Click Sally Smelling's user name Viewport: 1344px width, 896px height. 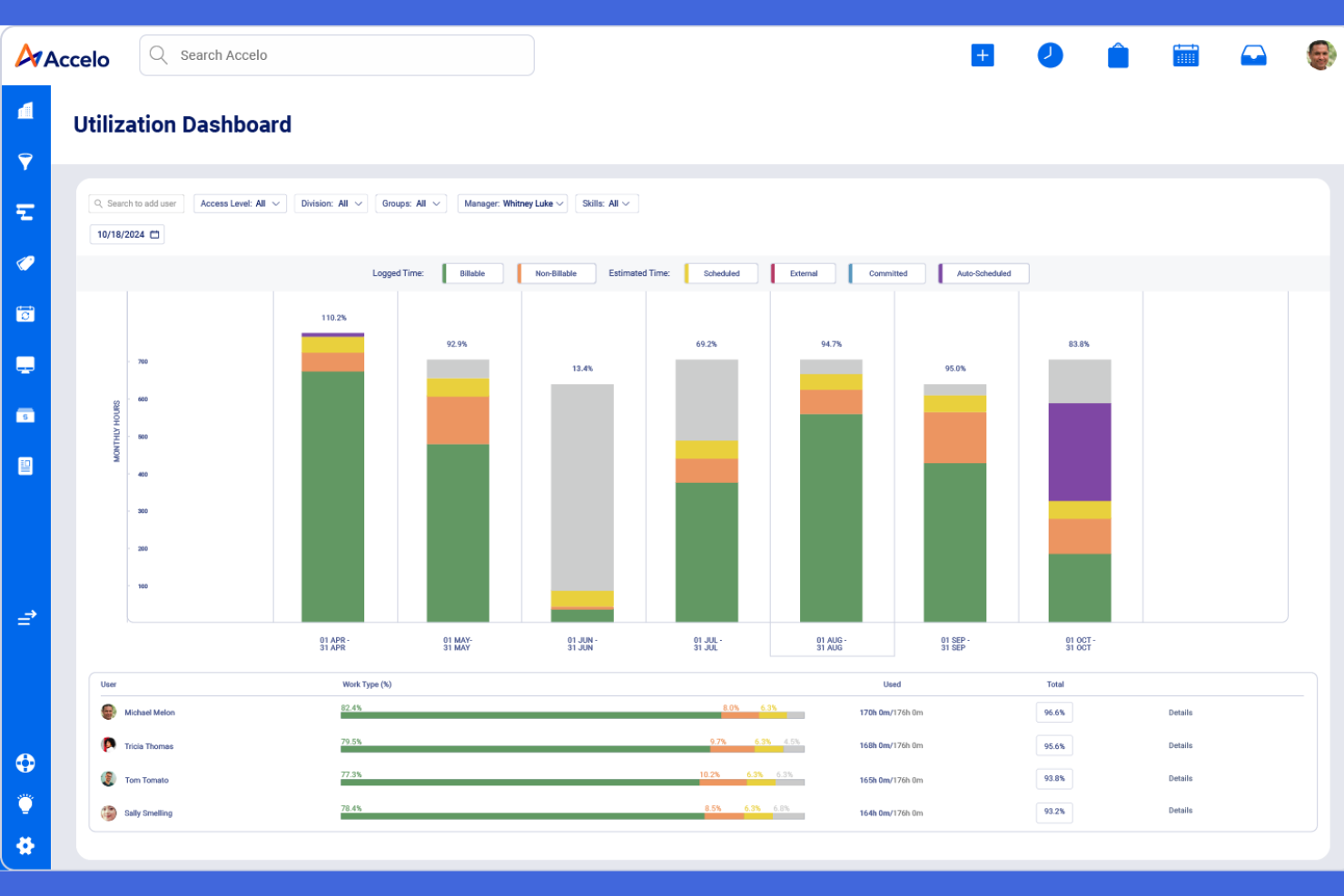point(149,813)
